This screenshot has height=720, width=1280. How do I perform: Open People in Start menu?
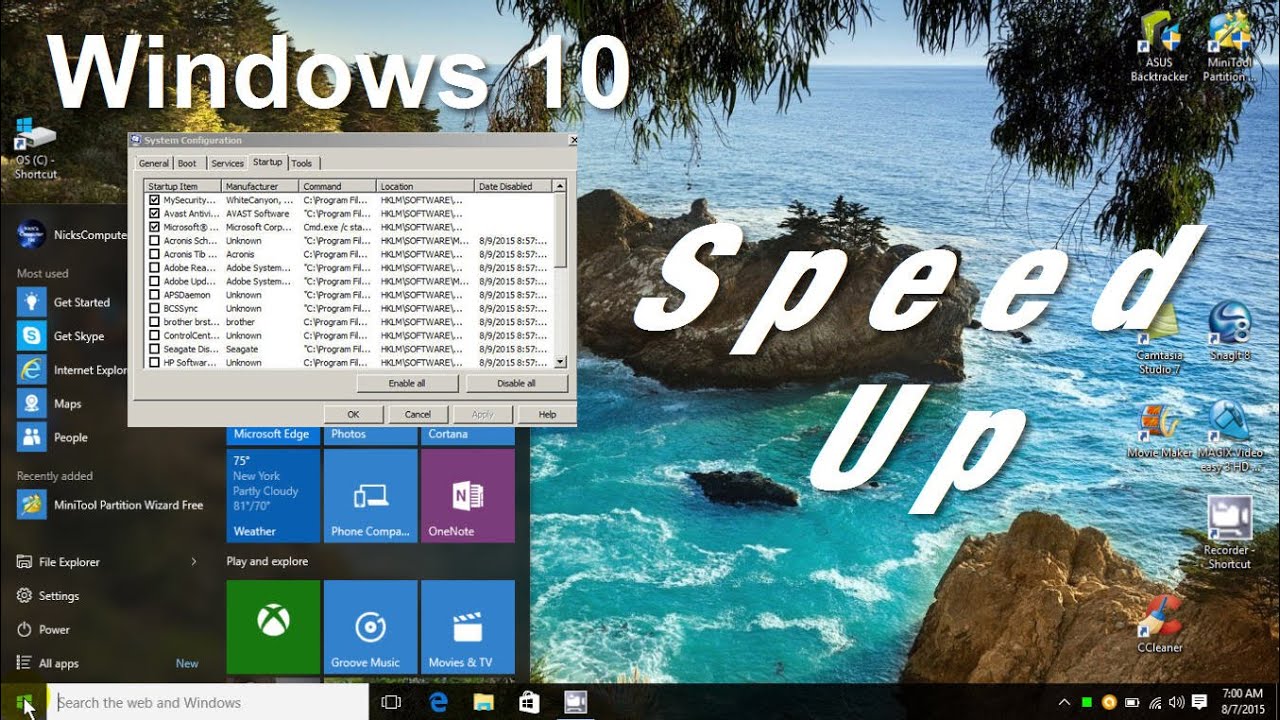coord(53,437)
